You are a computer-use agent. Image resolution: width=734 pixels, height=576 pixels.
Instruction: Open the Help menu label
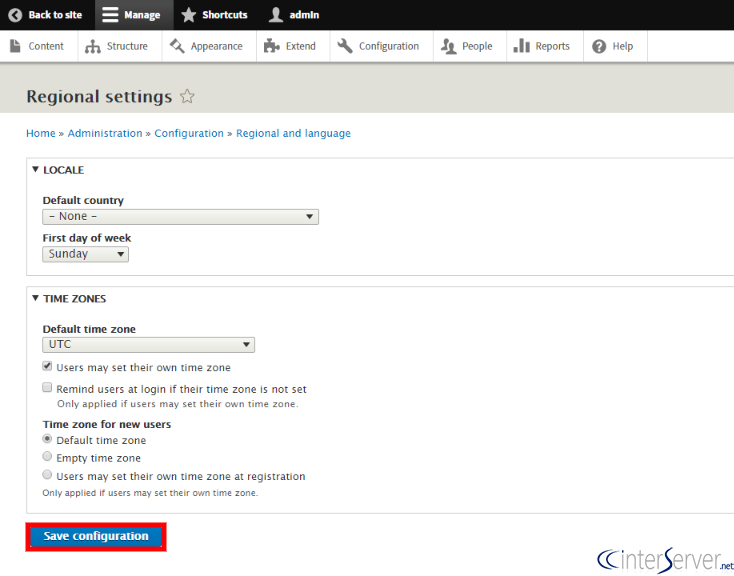pos(623,46)
